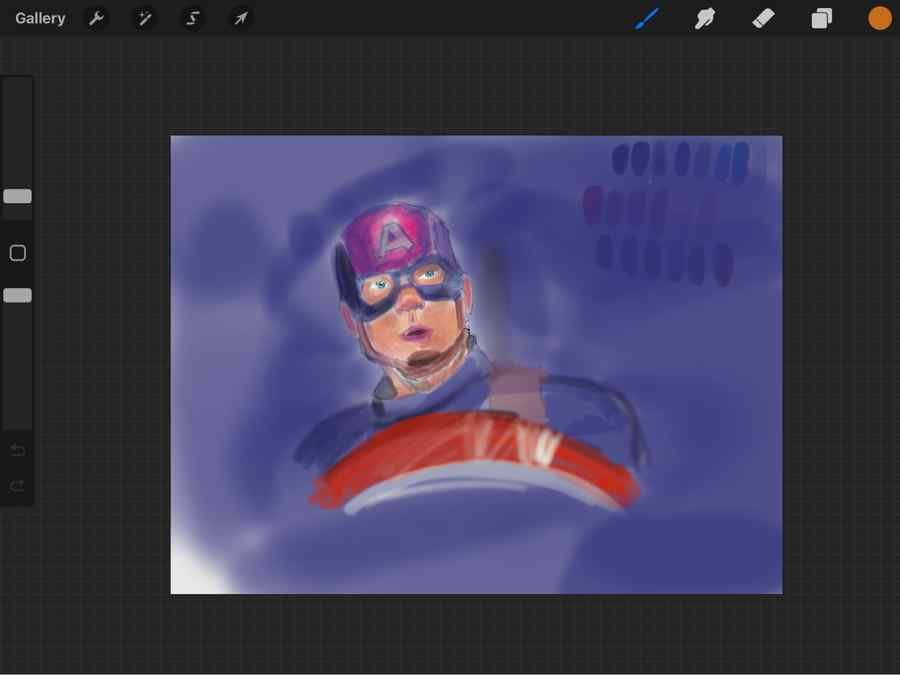
Task: Open the Actions wrench menu
Action: point(96,18)
